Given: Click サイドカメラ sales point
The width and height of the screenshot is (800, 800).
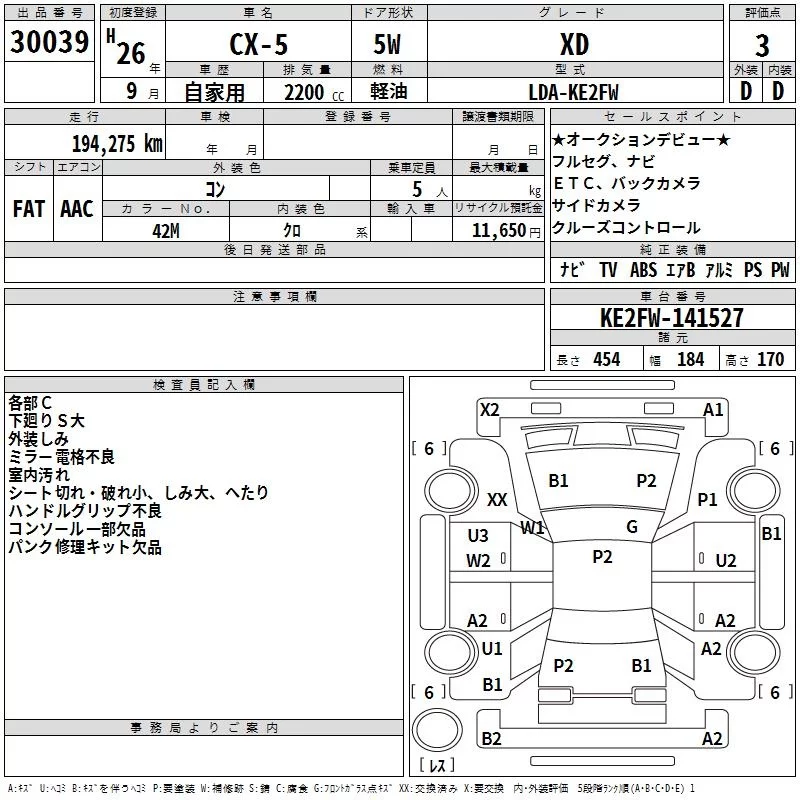Looking at the screenshot, I should [x=596, y=205].
